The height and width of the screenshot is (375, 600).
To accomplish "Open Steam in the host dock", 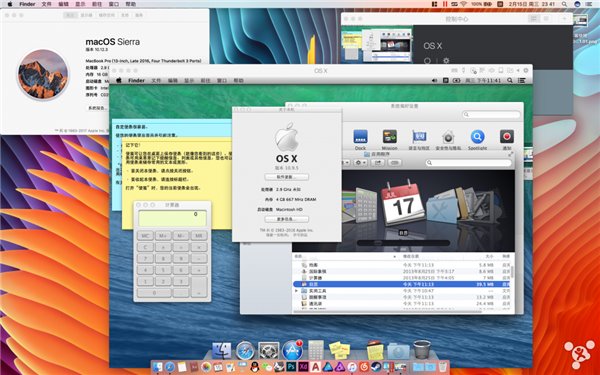I will click(376, 367).
